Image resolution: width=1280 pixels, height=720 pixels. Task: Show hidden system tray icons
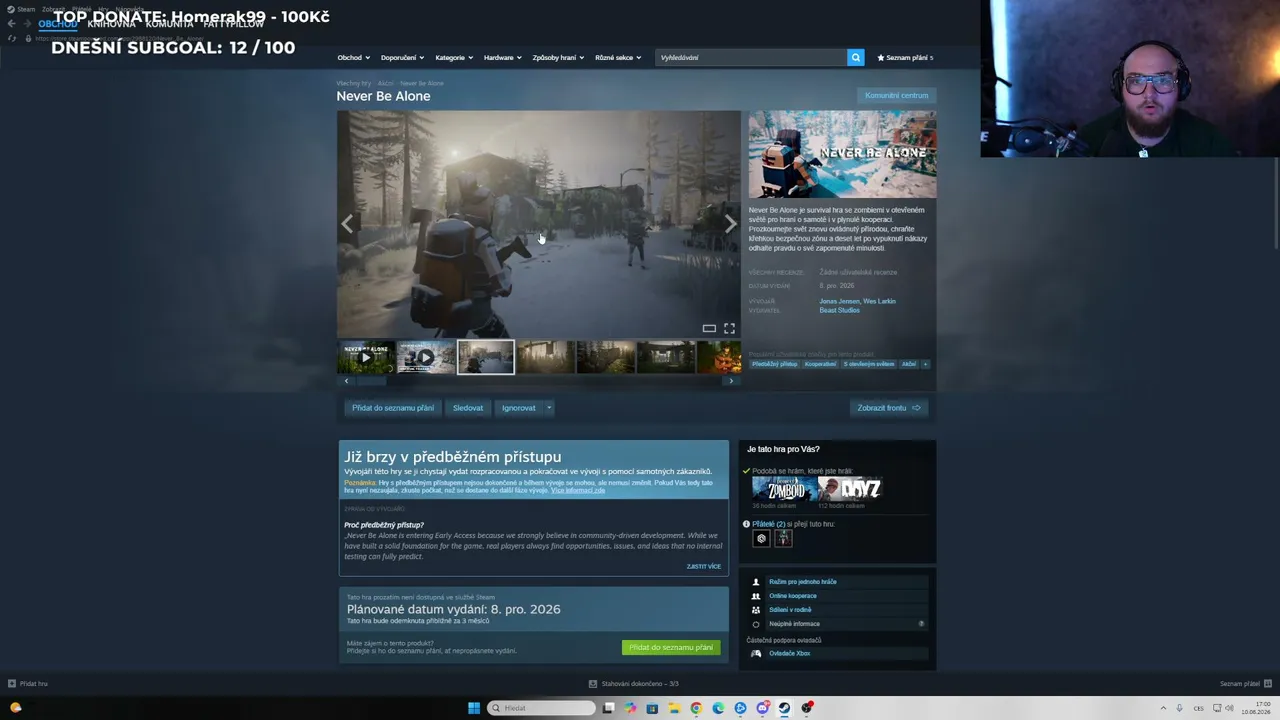(1163, 708)
